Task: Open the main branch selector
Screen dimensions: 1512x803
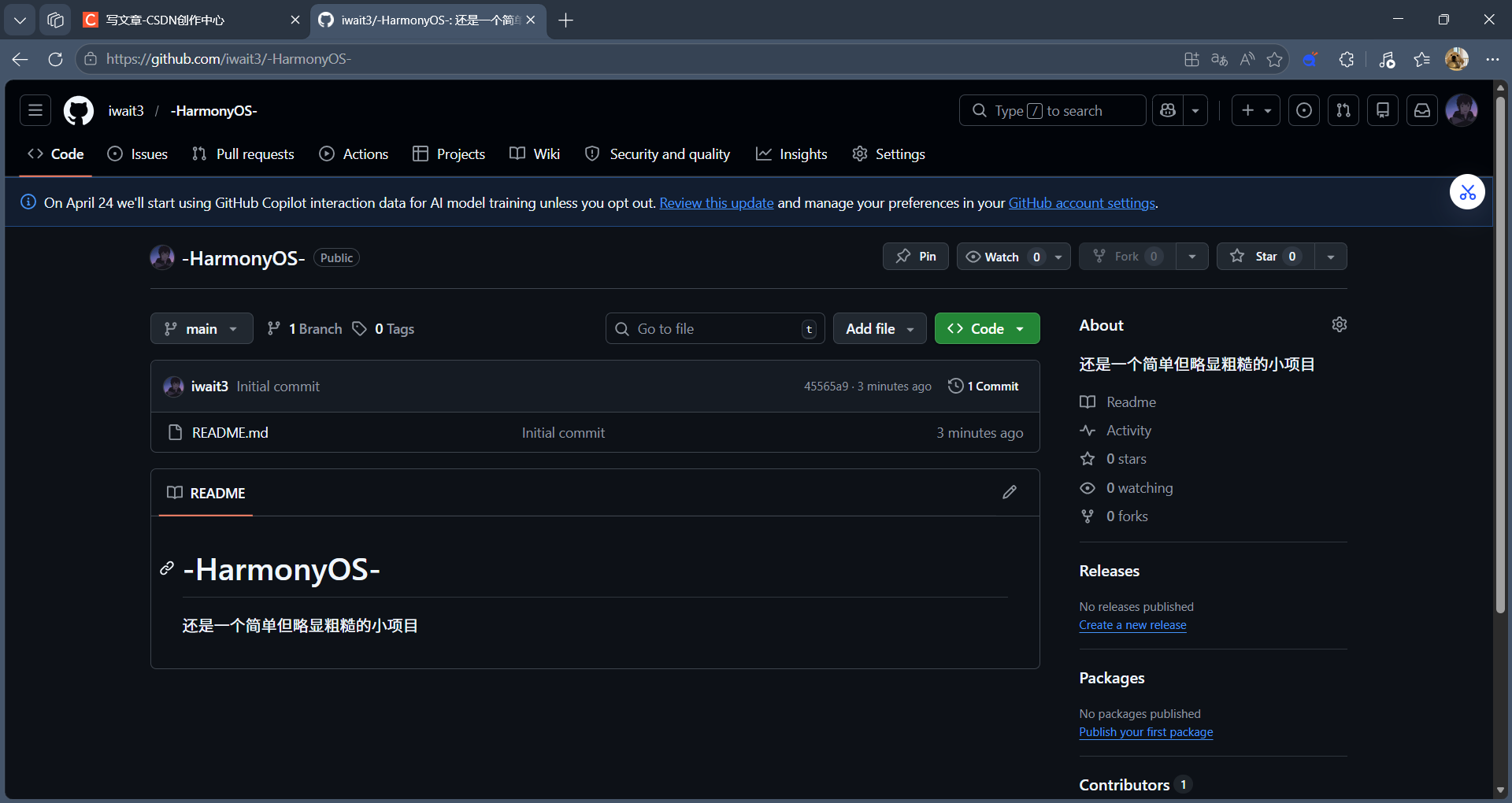Action: (202, 329)
